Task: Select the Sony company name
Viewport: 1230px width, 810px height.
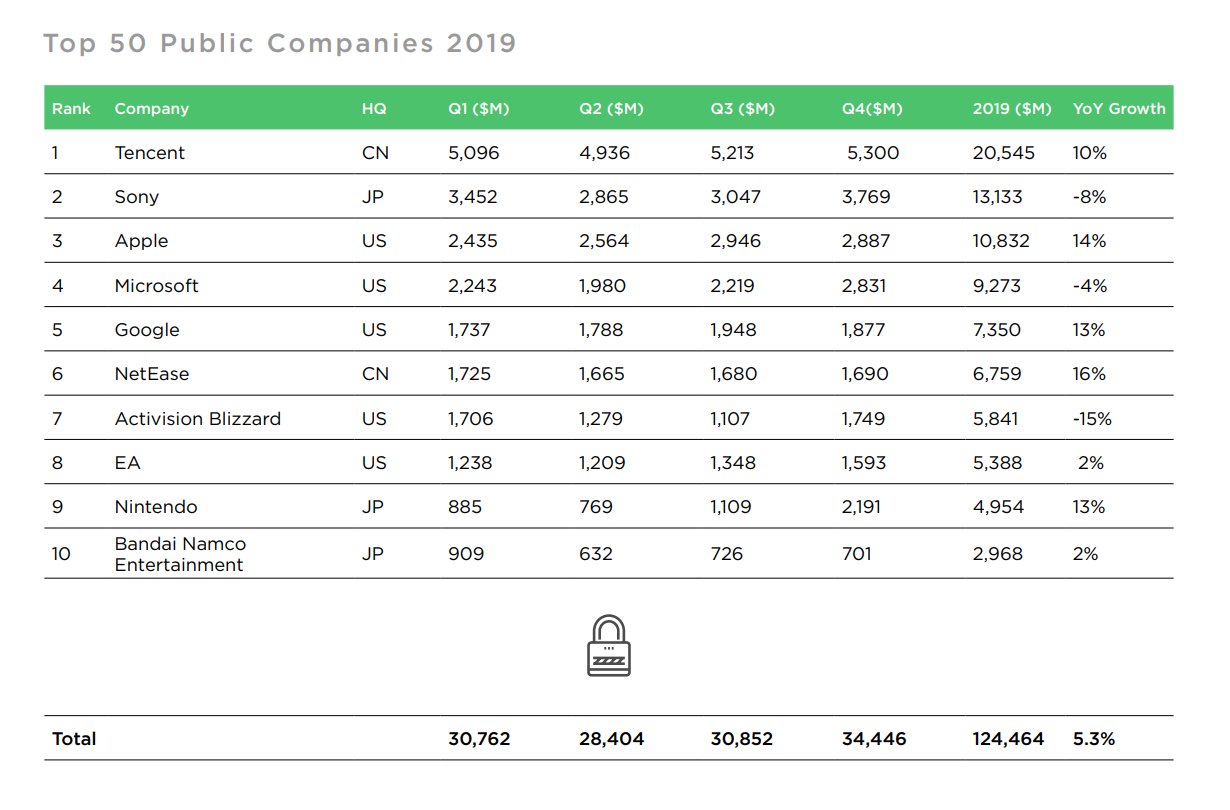Action: tap(137, 197)
